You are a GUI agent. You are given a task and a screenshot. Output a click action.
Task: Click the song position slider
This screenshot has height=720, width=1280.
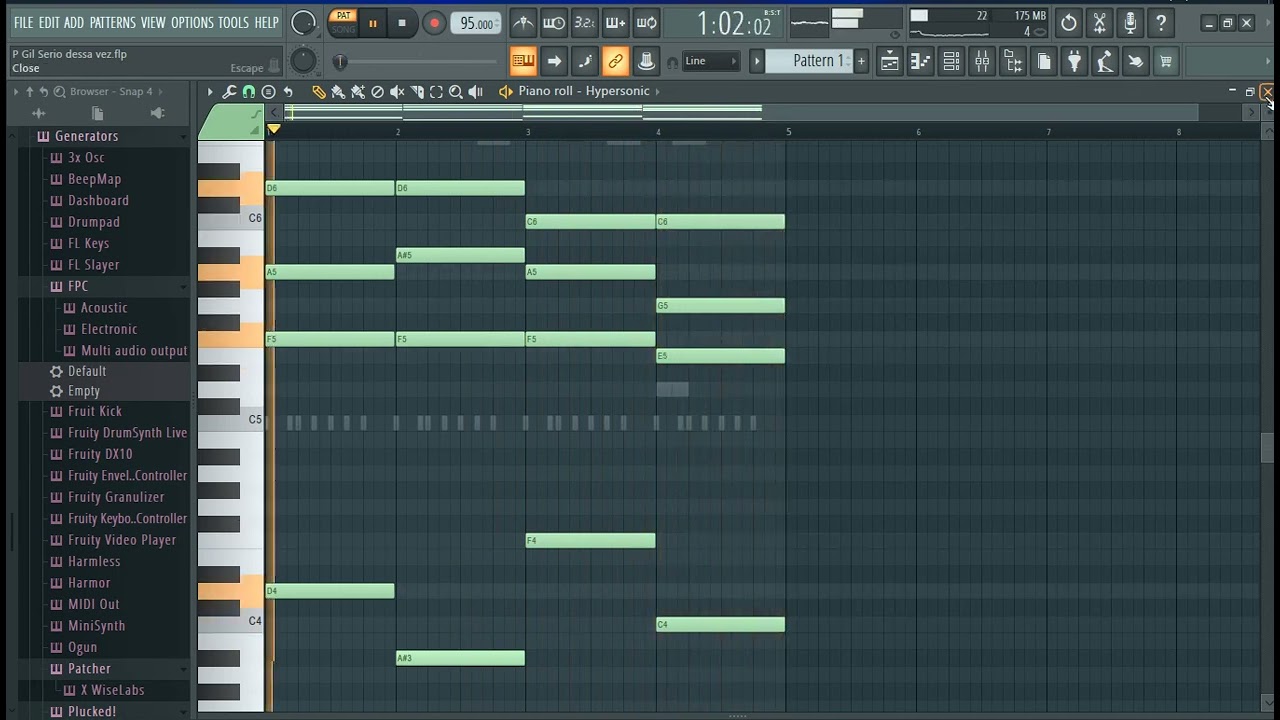click(417, 62)
